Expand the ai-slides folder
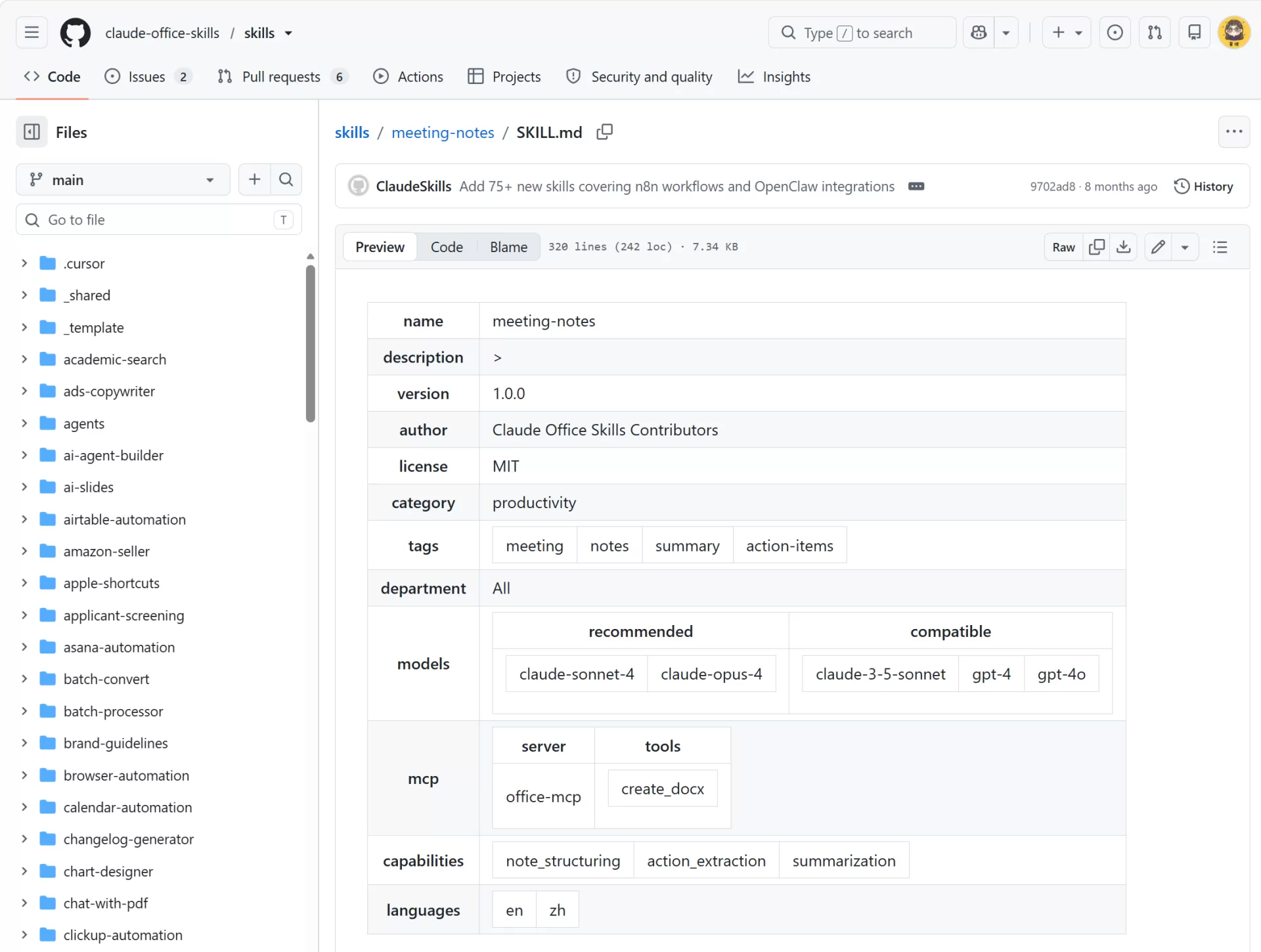The width and height of the screenshot is (1261, 952). point(24,487)
